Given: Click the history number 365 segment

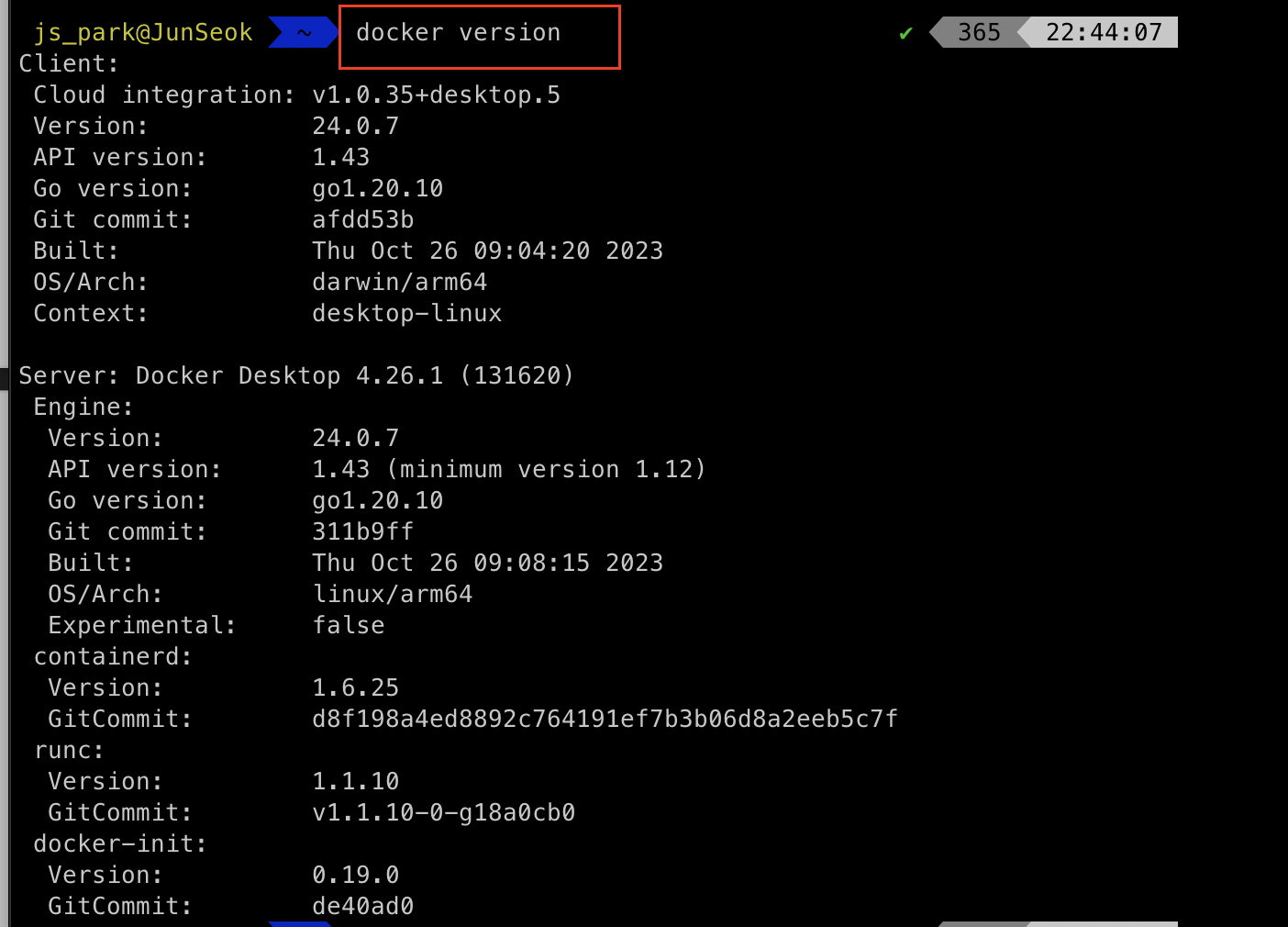Looking at the screenshot, I should pos(979,33).
